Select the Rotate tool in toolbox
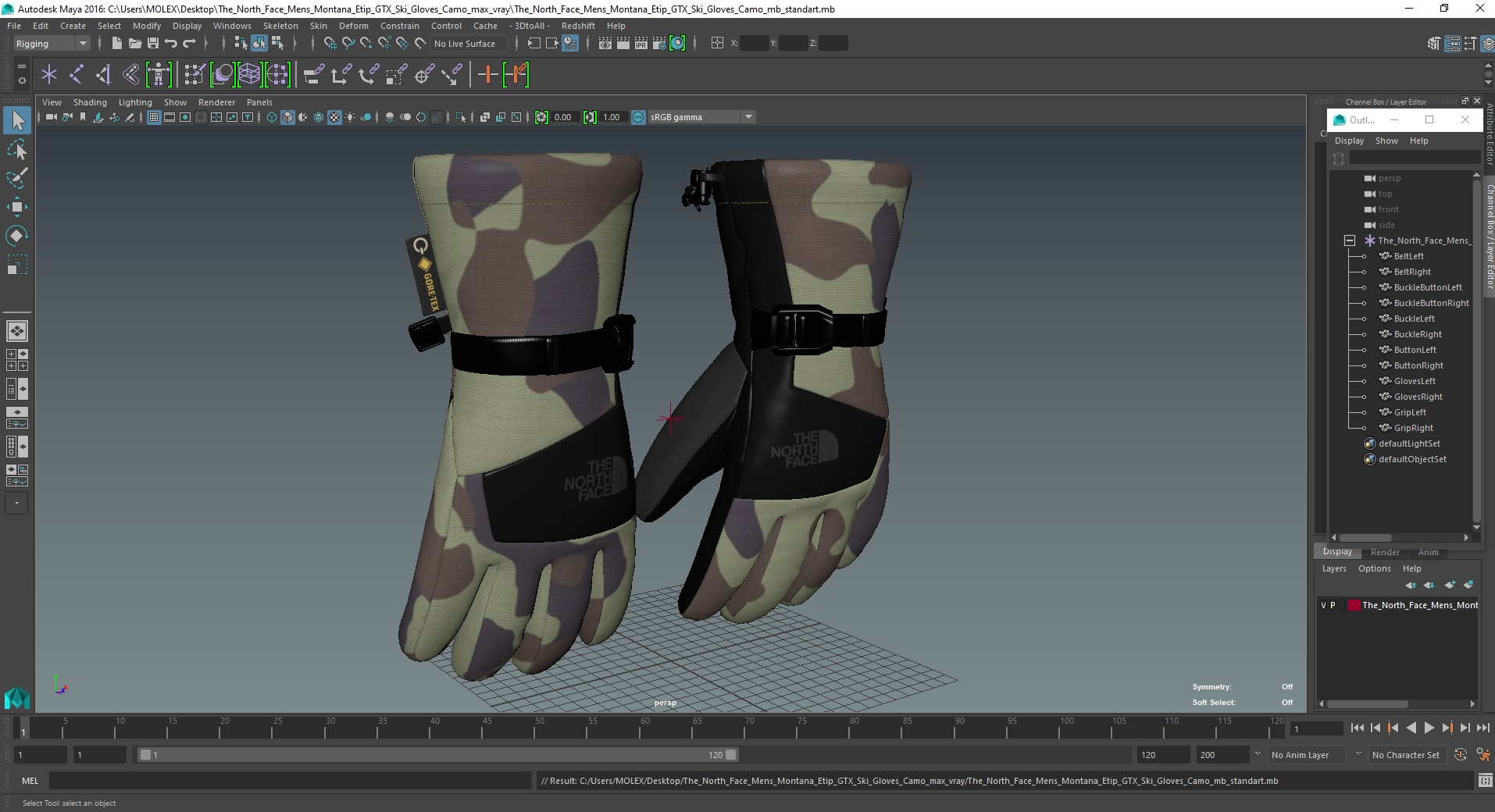Viewport: 1495px width, 812px height. [x=17, y=236]
